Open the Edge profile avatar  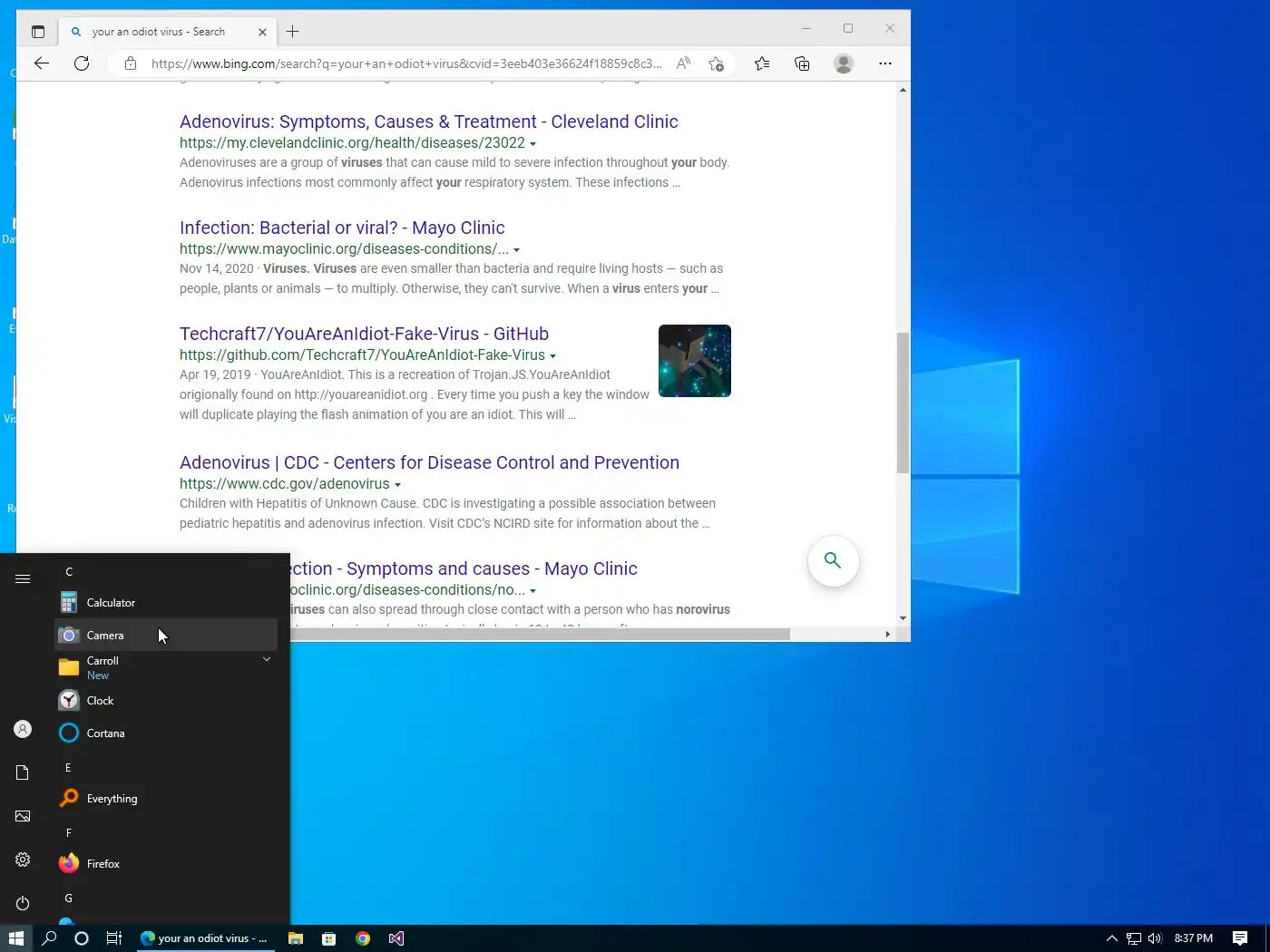coord(844,63)
